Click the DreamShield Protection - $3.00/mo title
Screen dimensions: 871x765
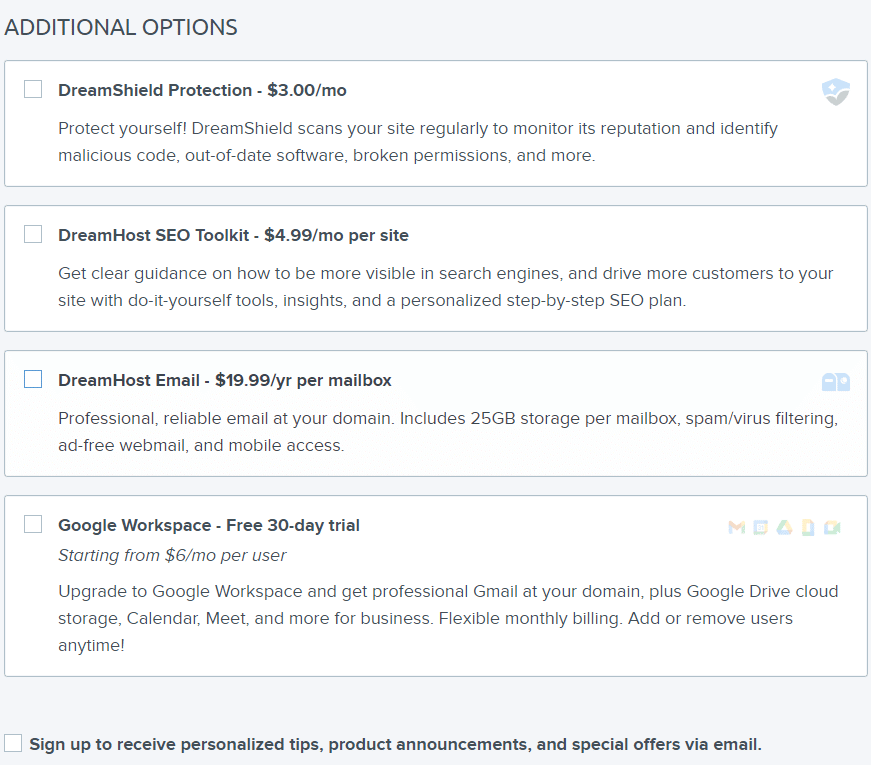202,90
